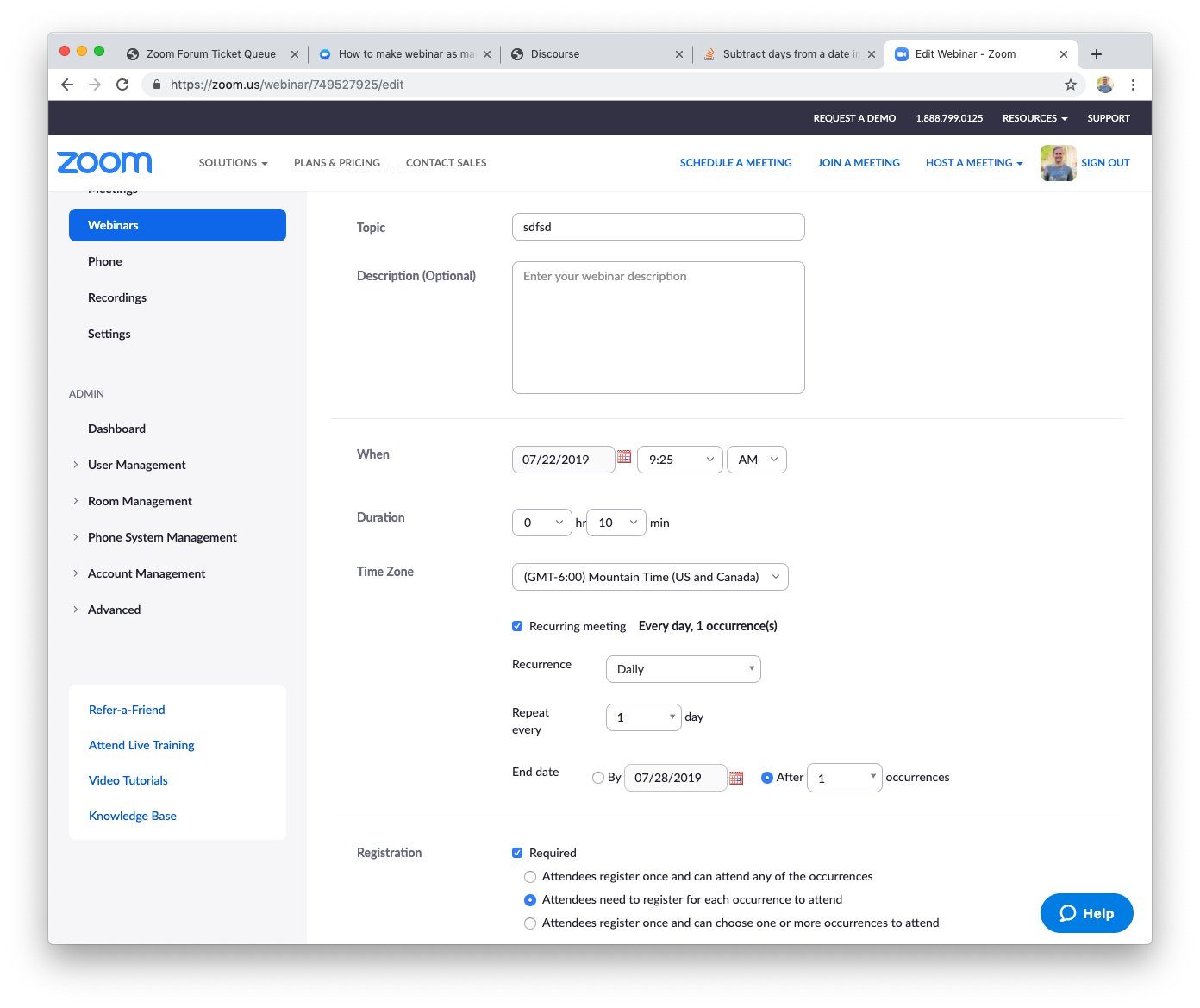Reload the page with refresh icon
The height and width of the screenshot is (1008, 1200).
click(x=122, y=85)
